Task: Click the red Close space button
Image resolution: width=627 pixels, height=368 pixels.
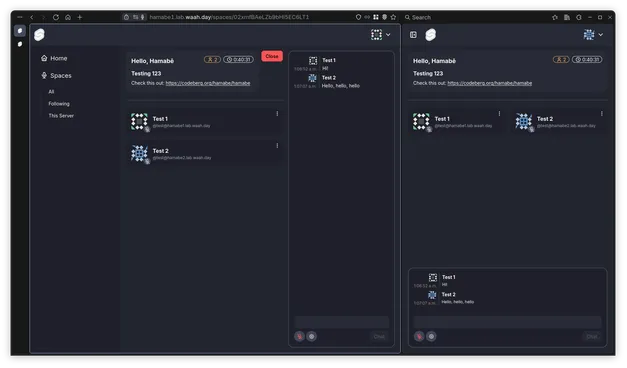Action: pos(272,56)
